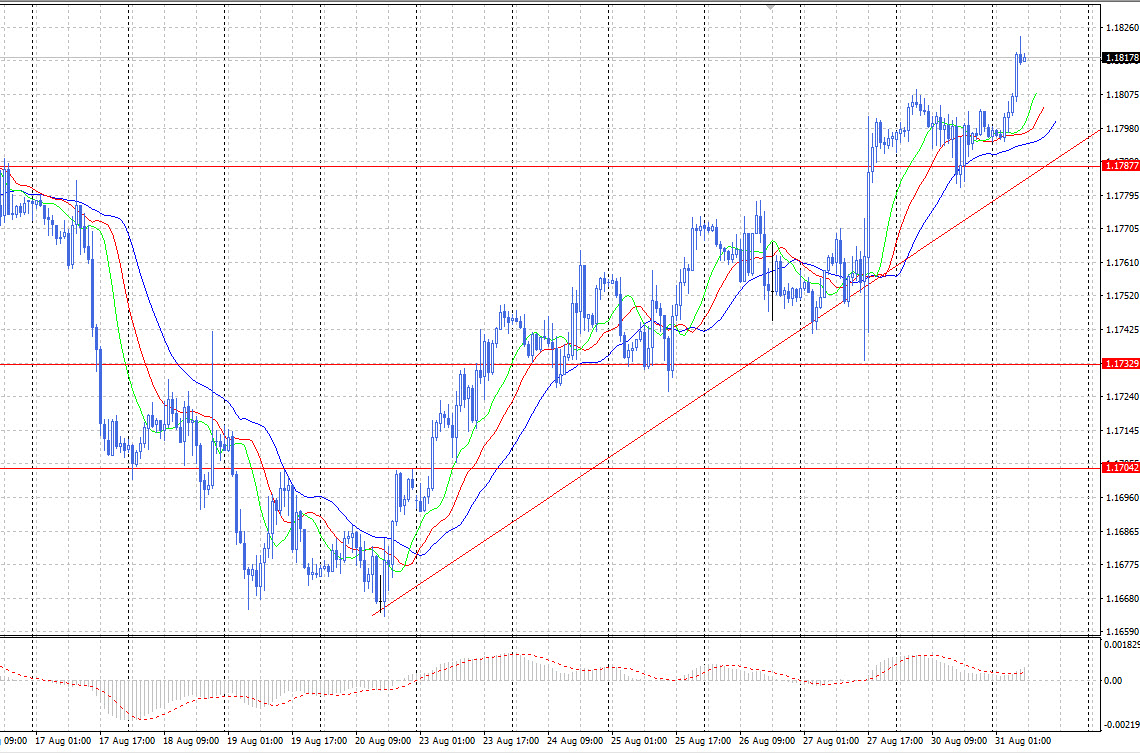This screenshot has height=754, width=1140.
Task: Click price scale value 1.17145
Action: (1122, 430)
